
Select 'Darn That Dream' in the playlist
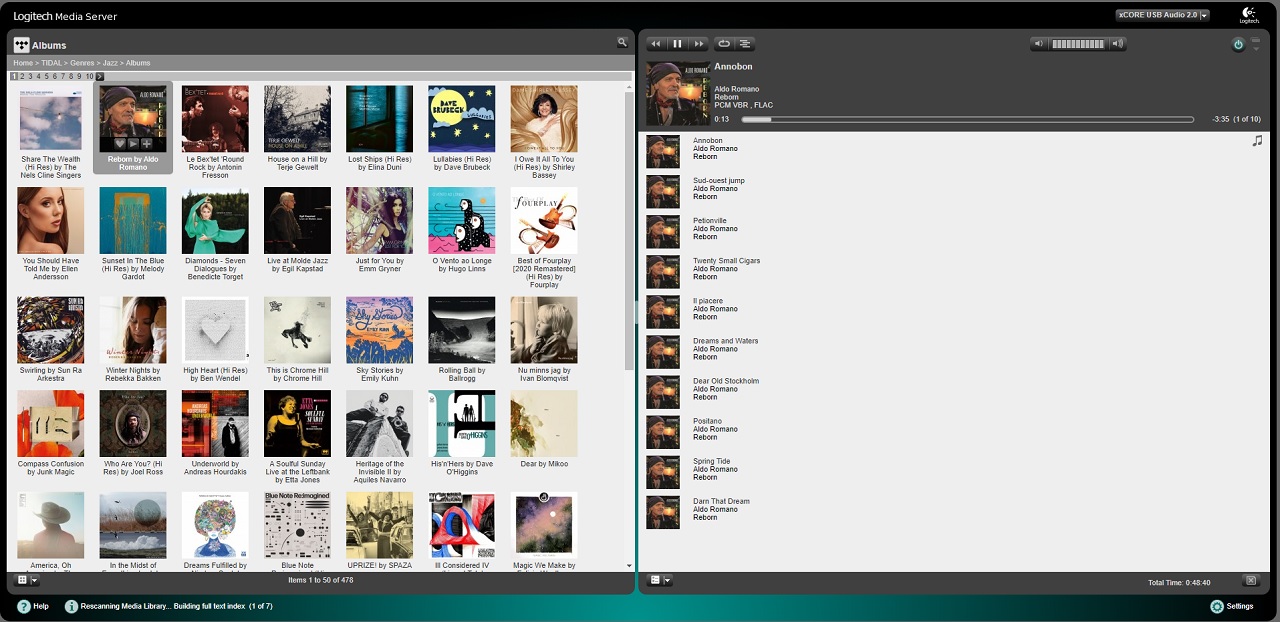pos(721,501)
